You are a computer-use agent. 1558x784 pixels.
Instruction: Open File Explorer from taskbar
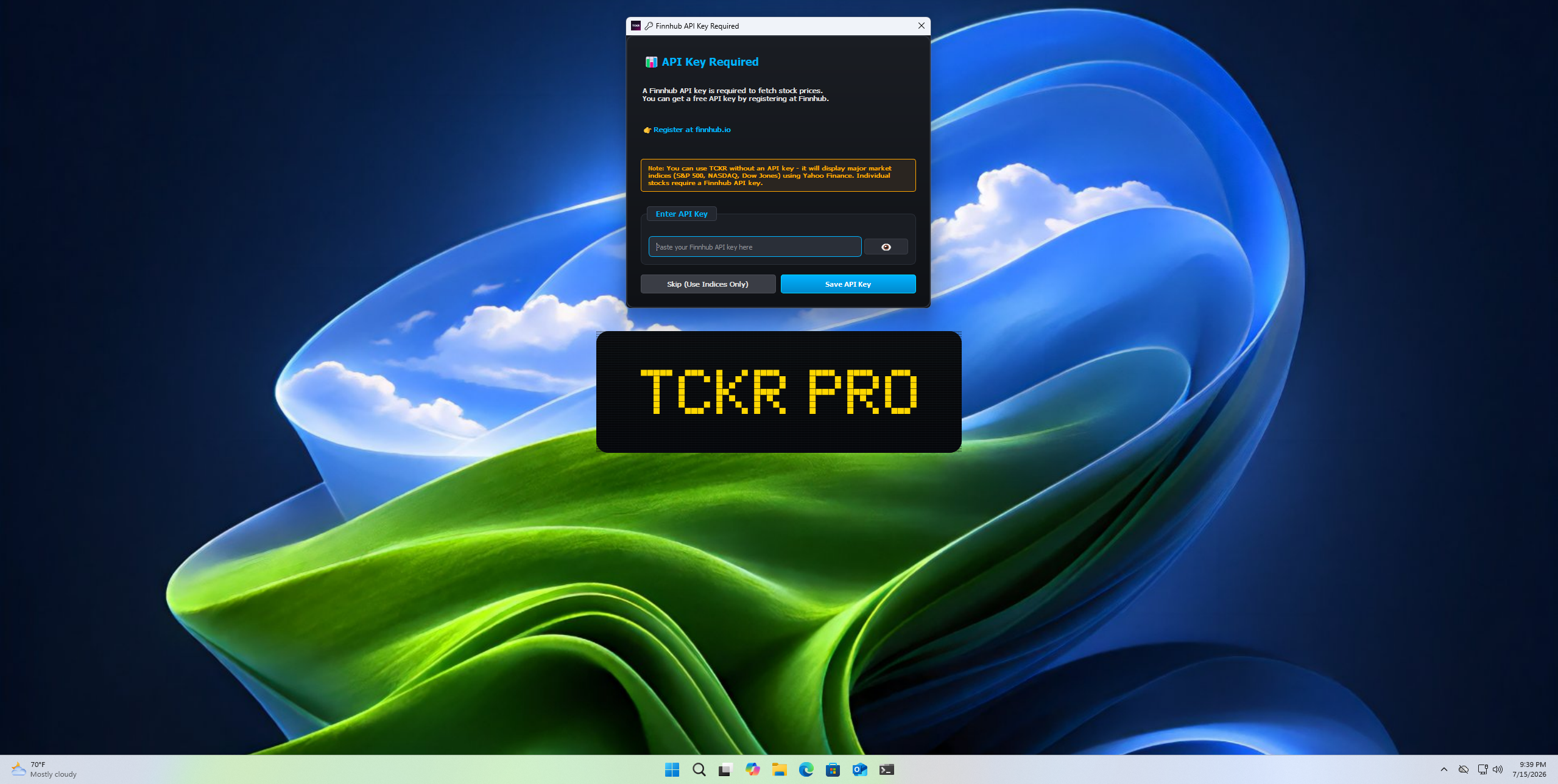click(779, 769)
